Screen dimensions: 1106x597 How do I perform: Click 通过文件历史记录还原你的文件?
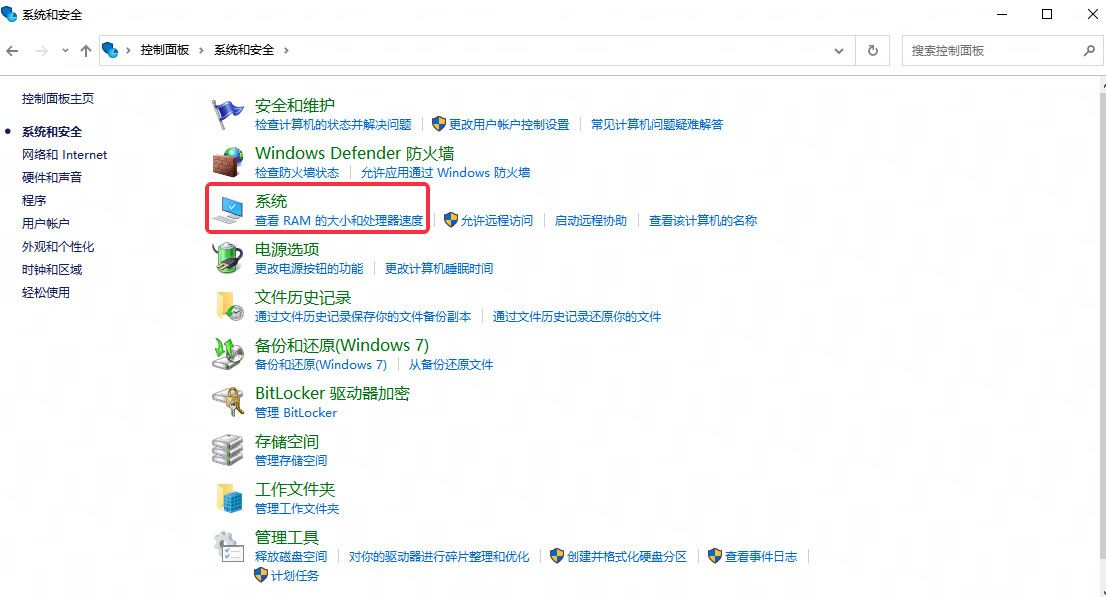point(576,316)
